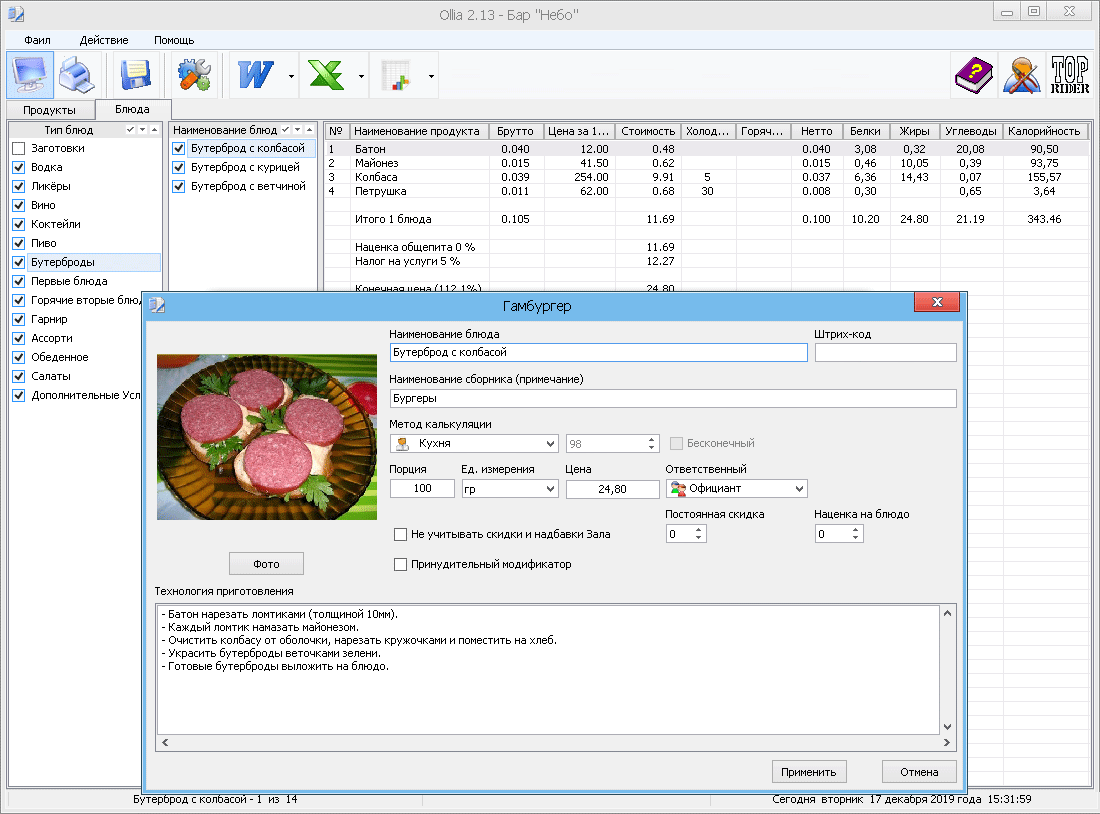Open the Действие menu

(x=104, y=40)
